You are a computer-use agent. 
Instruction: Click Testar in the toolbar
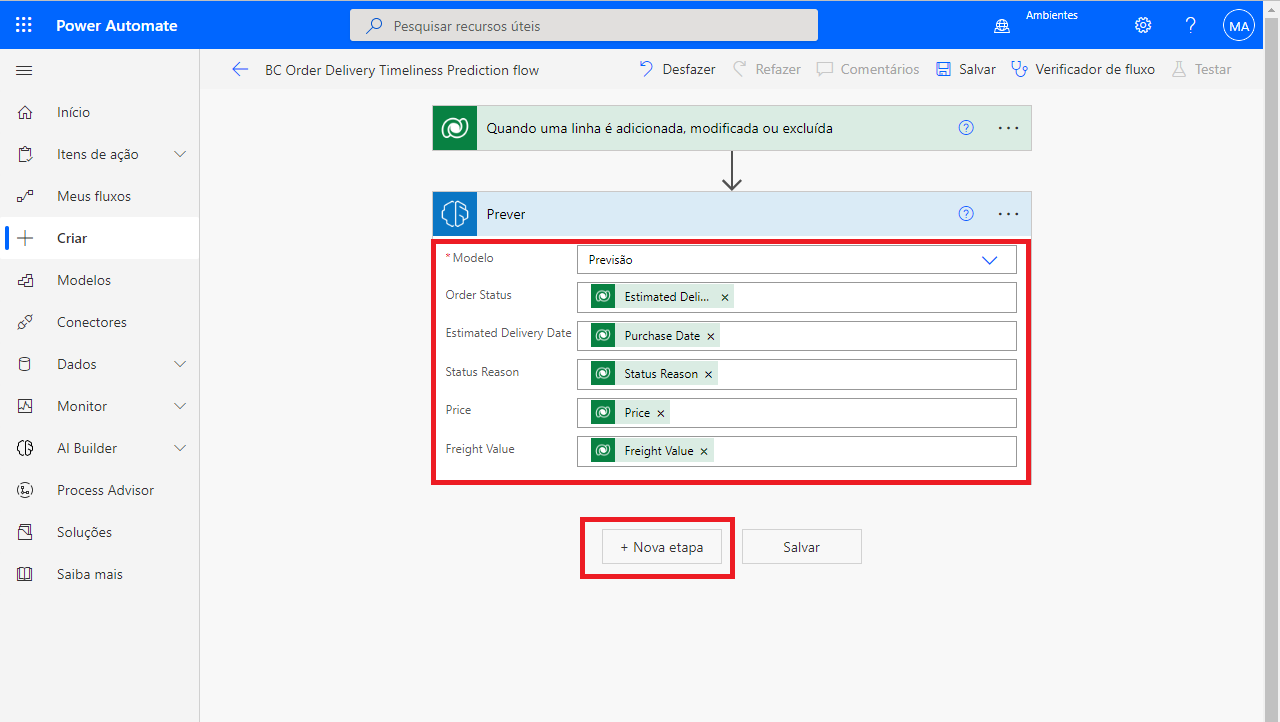click(1201, 69)
